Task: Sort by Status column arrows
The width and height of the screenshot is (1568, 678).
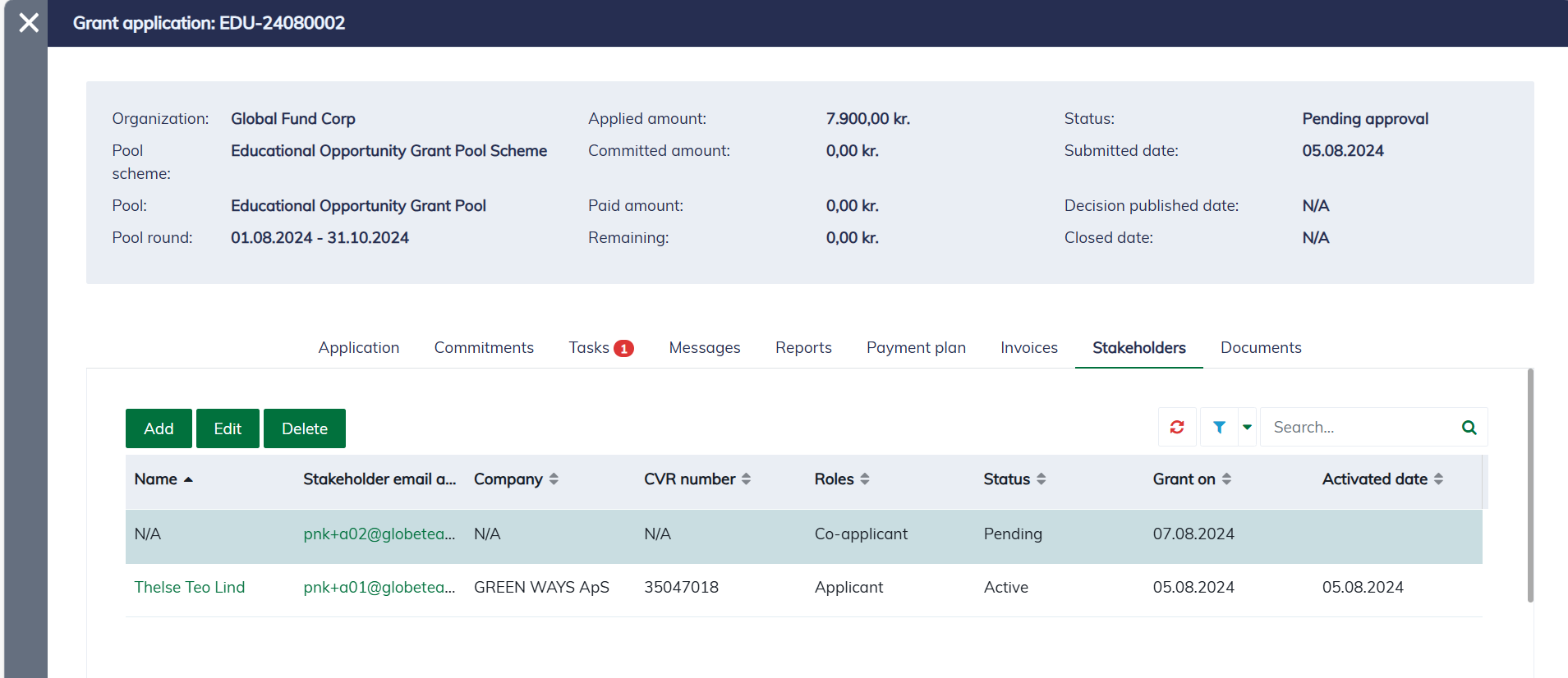Action: pyautogui.click(x=1041, y=479)
